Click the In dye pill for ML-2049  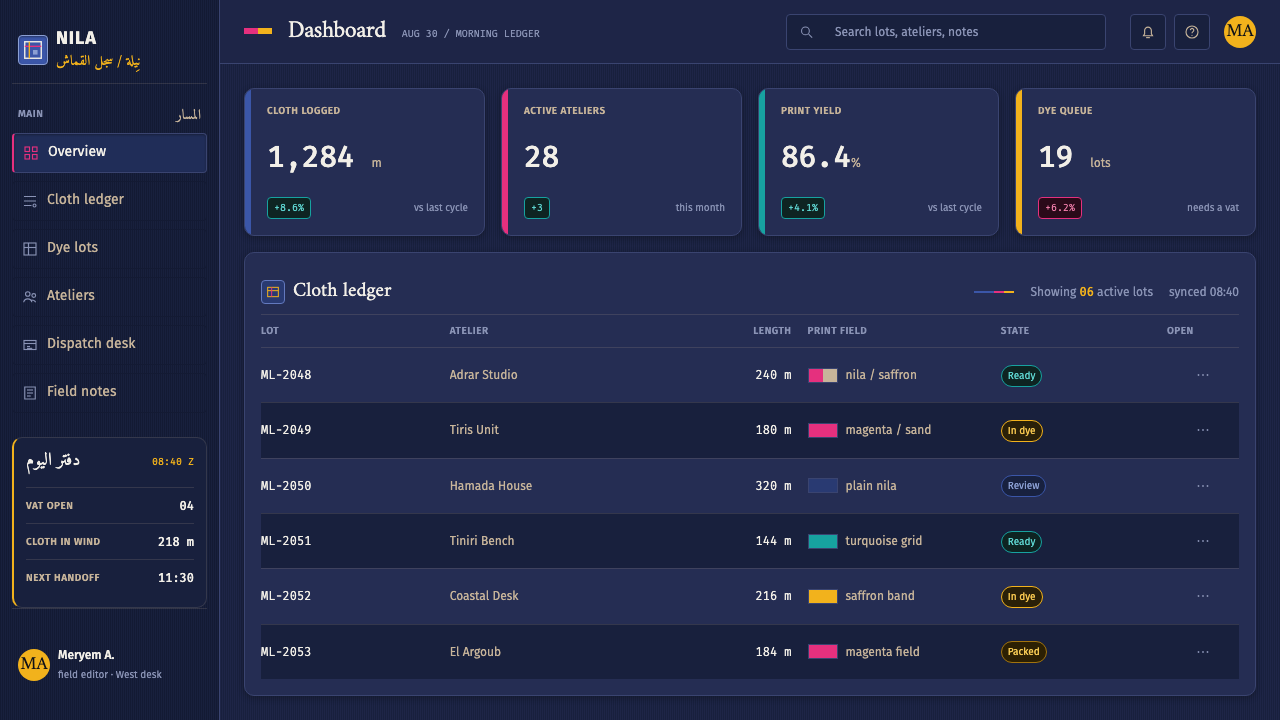1022,431
